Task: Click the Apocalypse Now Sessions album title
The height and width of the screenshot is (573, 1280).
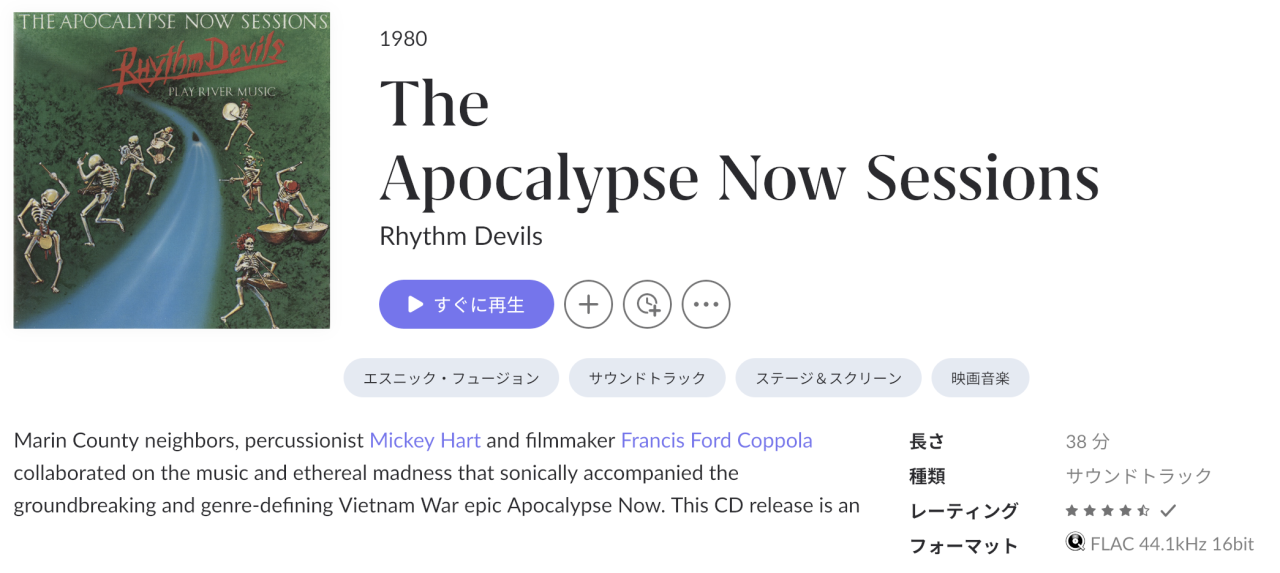Action: [739, 179]
